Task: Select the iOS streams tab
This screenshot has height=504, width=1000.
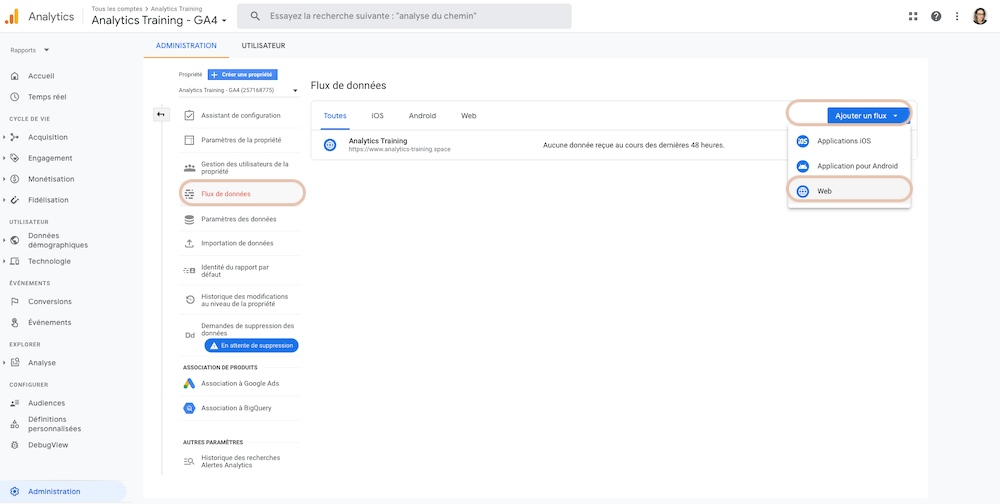Action: [x=378, y=116]
